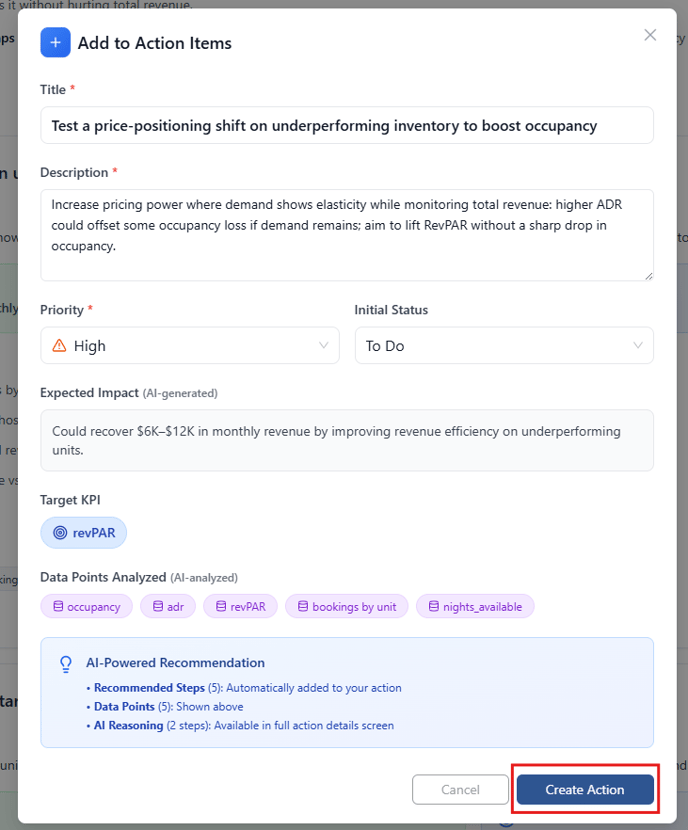Click the Expected Impact text box
The width and height of the screenshot is (688, 830).
pos(346,440)
